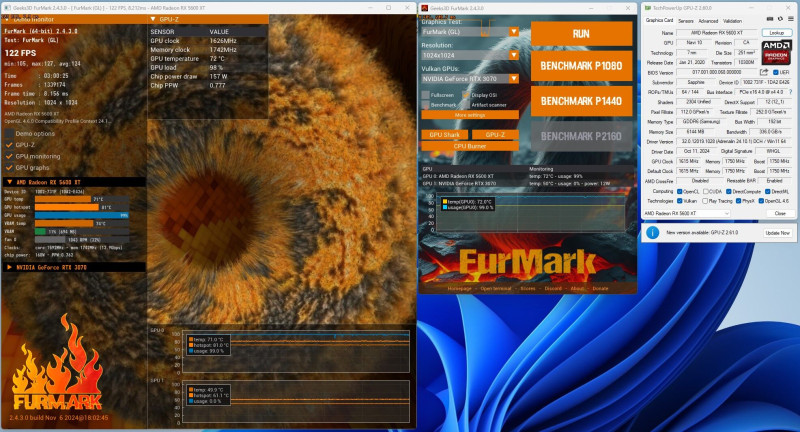Image resolution: width=800 pixels, height=432 pixels.
Task: Click Close button in GPU-Z
Action: [x=780, y=213]
